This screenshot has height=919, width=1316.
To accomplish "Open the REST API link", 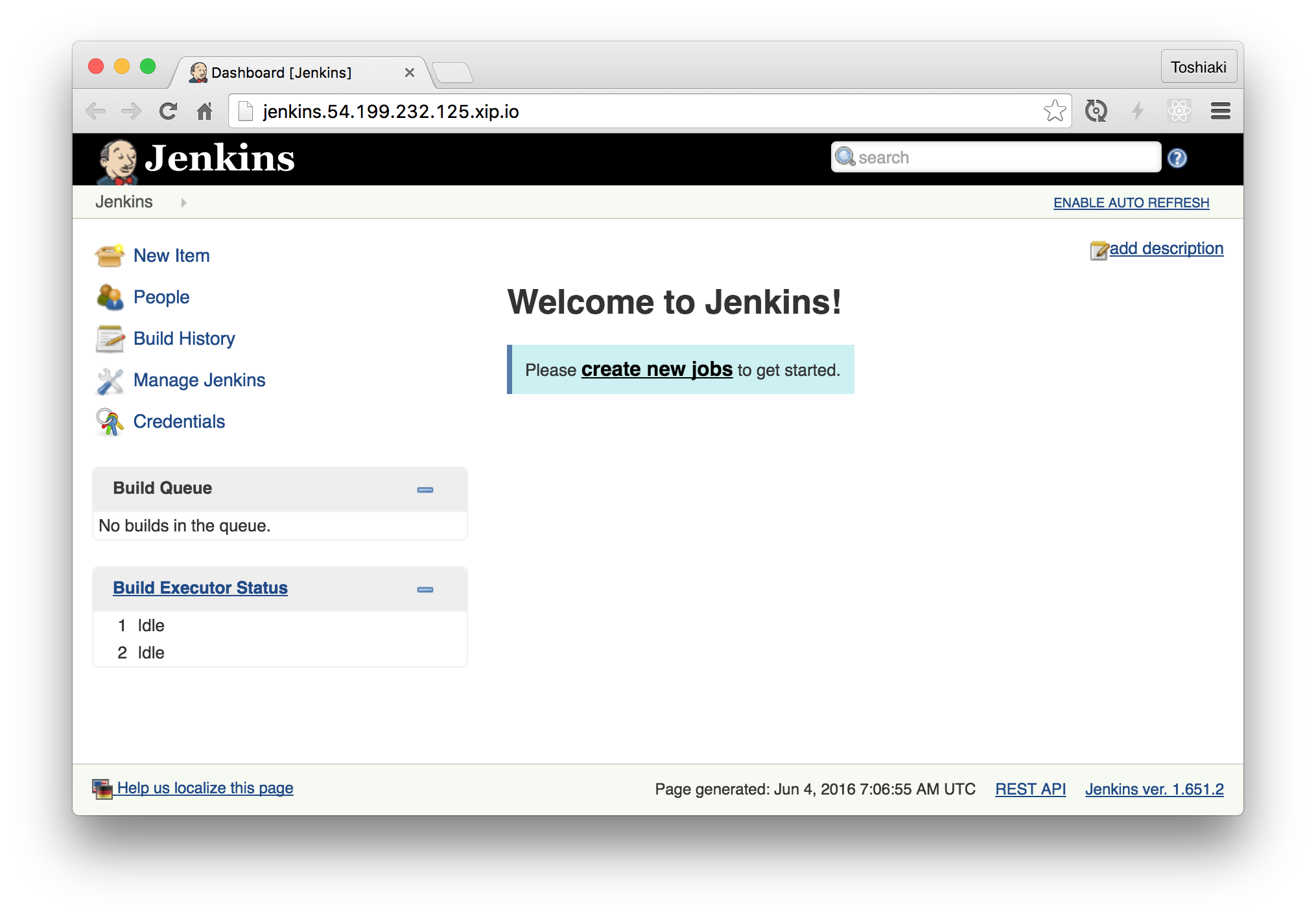I will pyautogui.click(x=1030, y=789).
